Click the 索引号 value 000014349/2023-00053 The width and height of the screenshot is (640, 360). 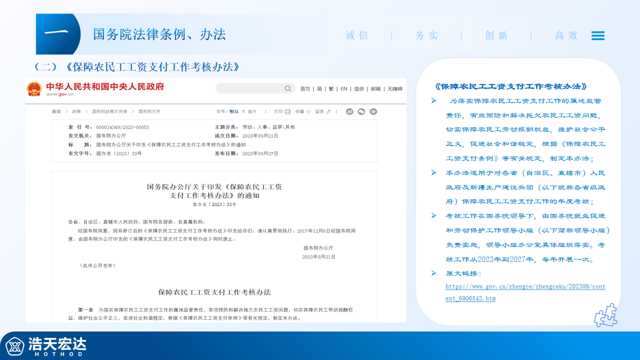[x=122, y=127]
